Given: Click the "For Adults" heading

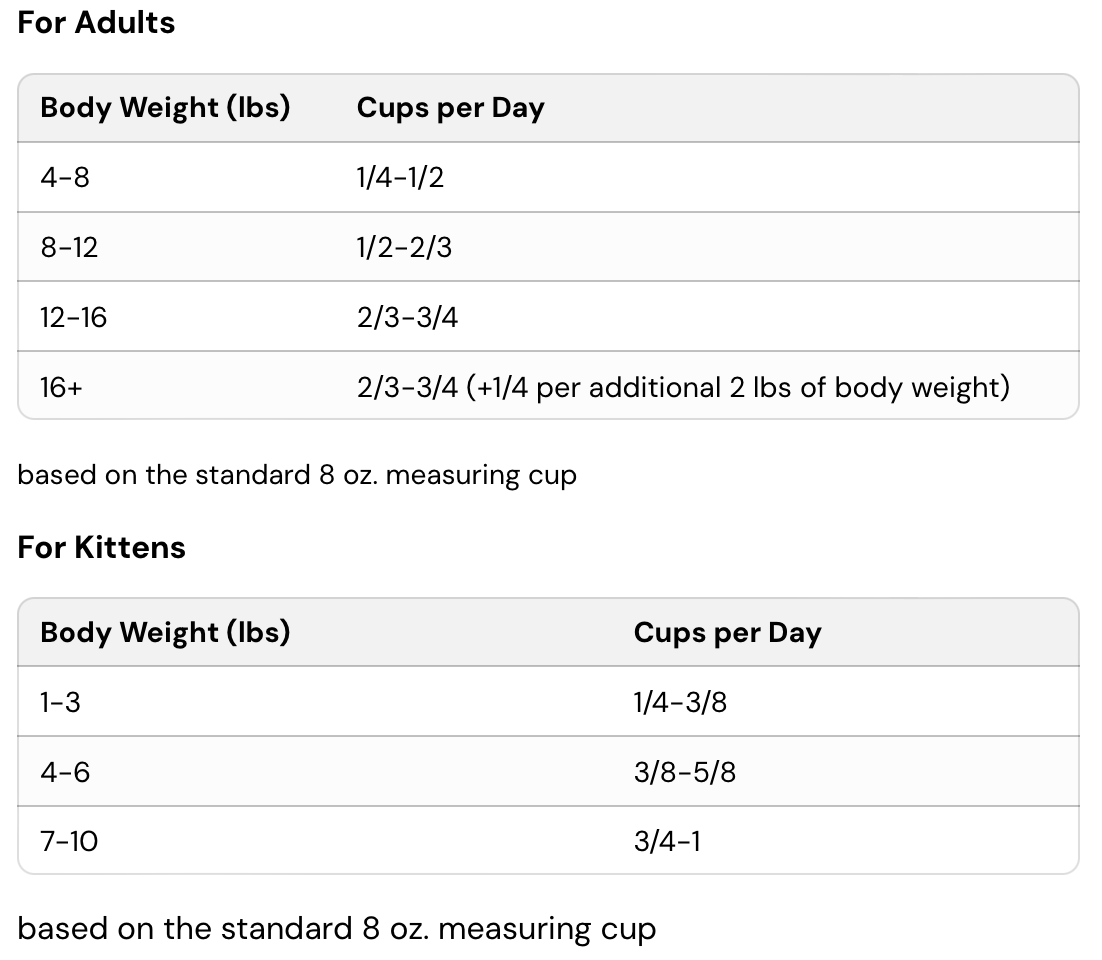Looking at the screenshot, I should tap(96, 23).
